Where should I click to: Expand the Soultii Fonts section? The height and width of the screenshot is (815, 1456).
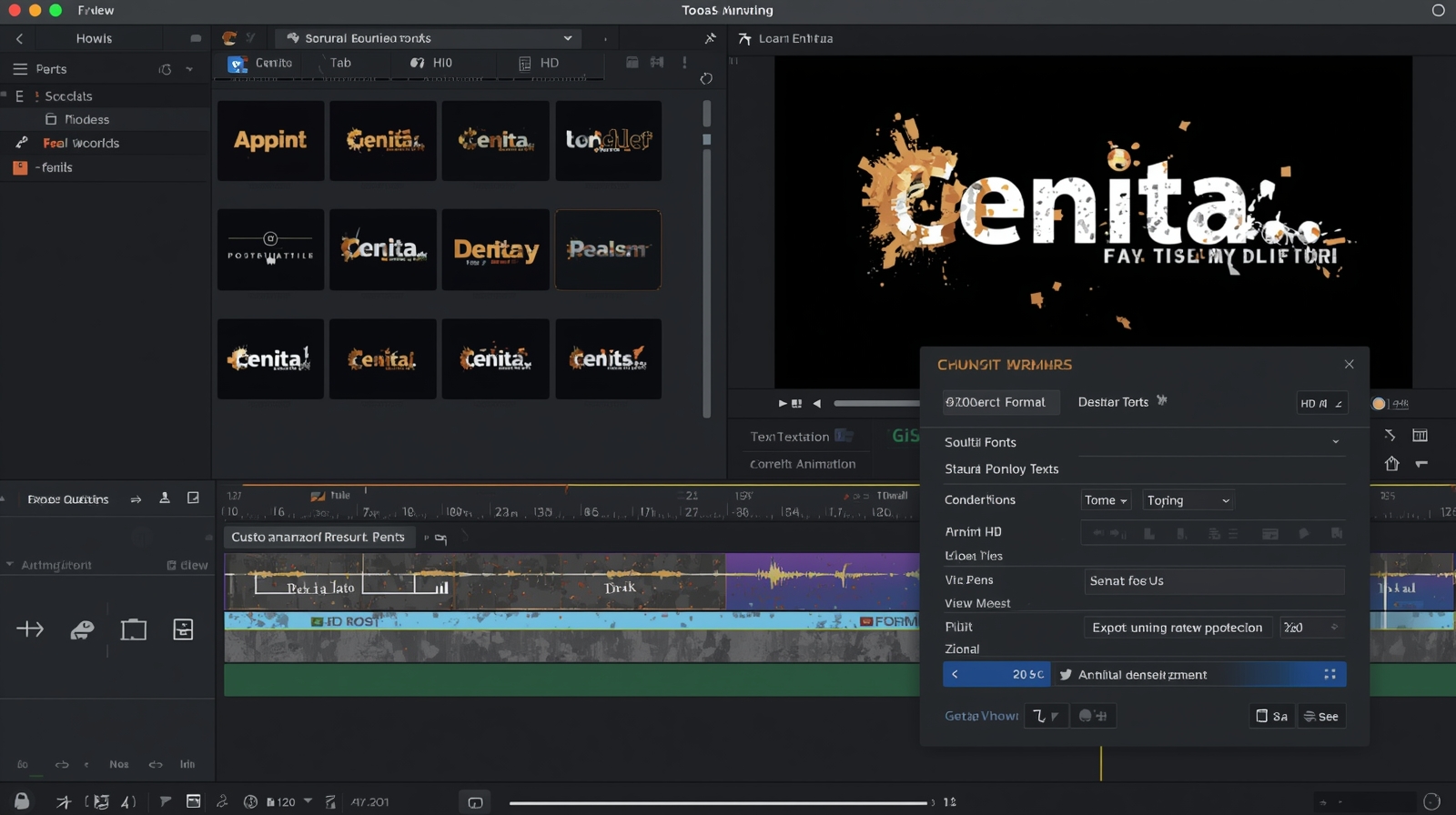tap(1335, 442)
